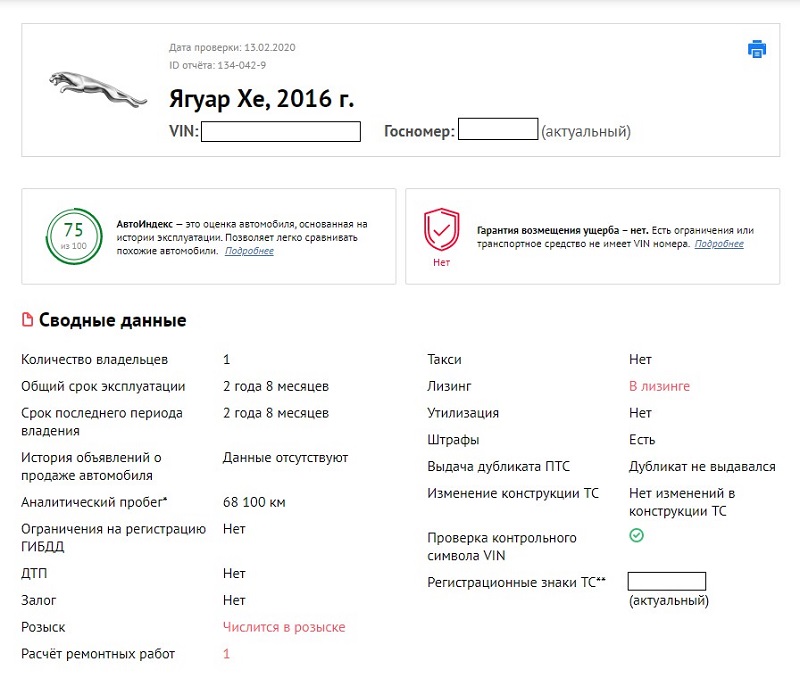800x678 pixels.
Task: Click the Сводные данные heading
Action: [x=113, y=320]
